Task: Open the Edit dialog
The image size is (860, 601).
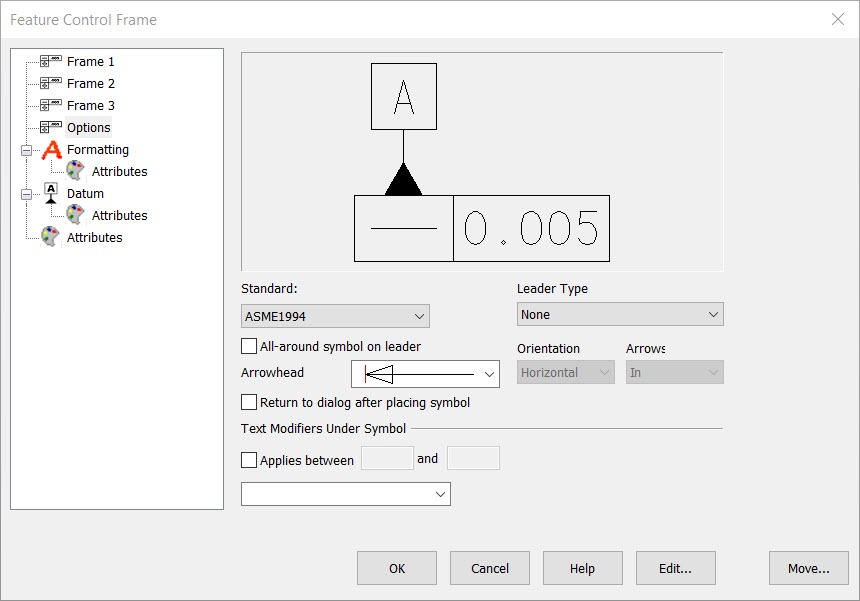Action: pos(675,568)
